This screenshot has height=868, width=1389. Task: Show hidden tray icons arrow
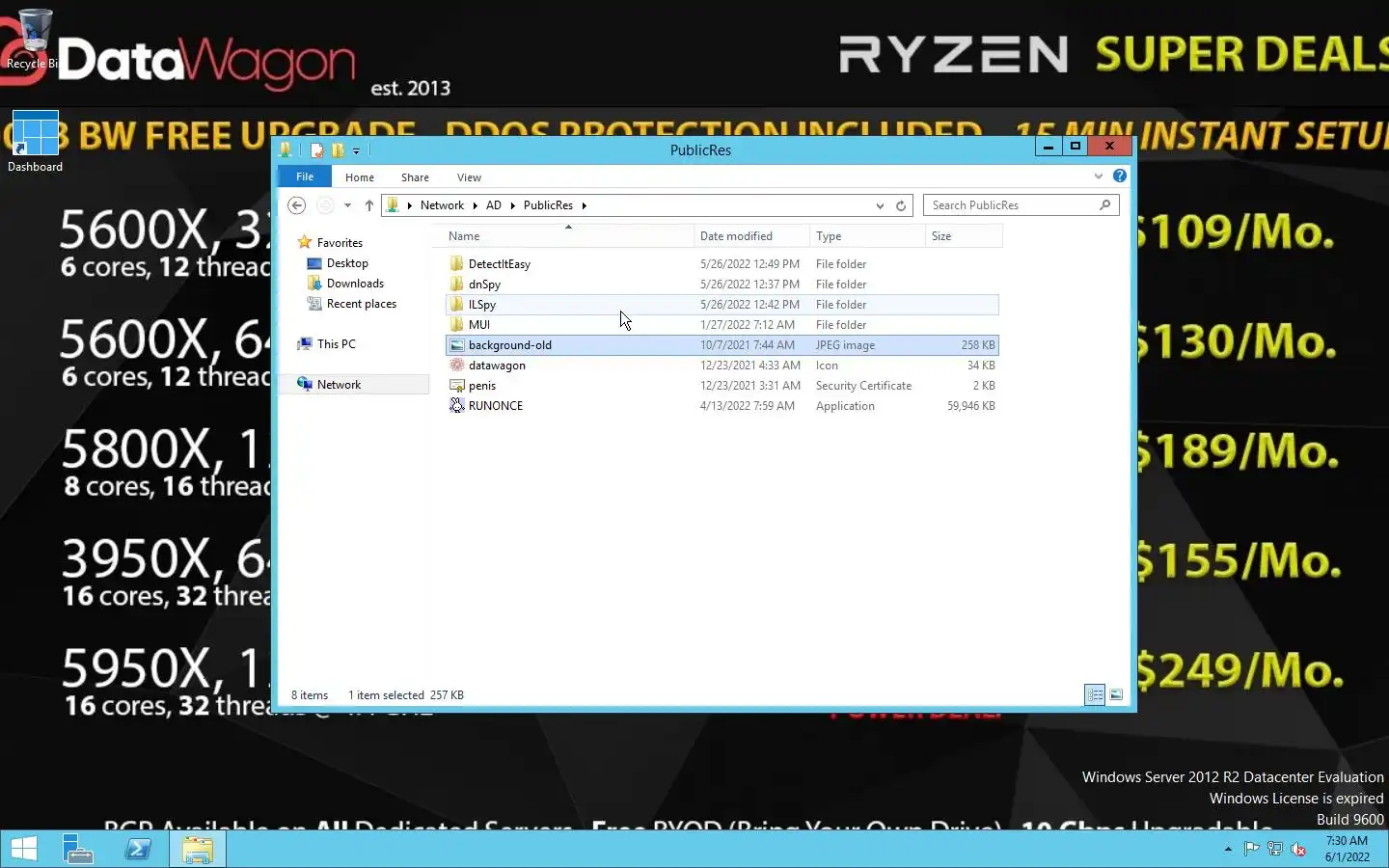[x=1228, y=850]
